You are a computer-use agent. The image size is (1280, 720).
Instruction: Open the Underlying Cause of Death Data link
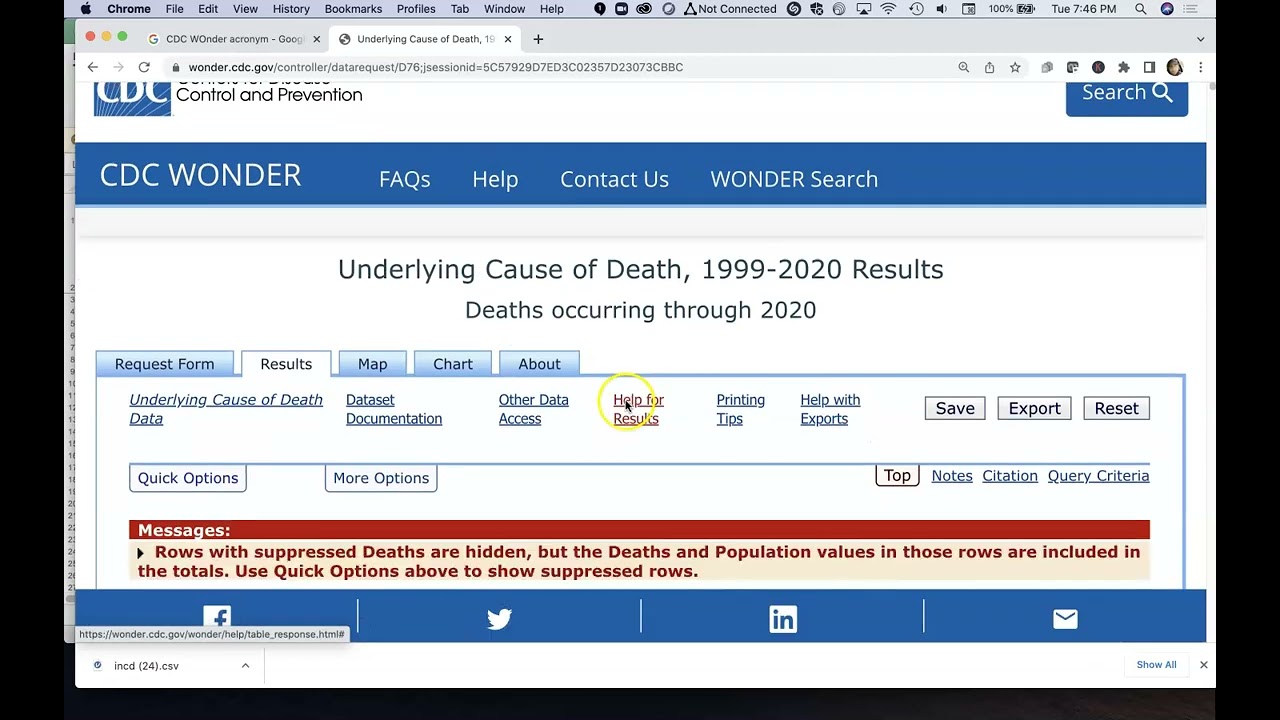pyautogui.click(x=226, y=409)
